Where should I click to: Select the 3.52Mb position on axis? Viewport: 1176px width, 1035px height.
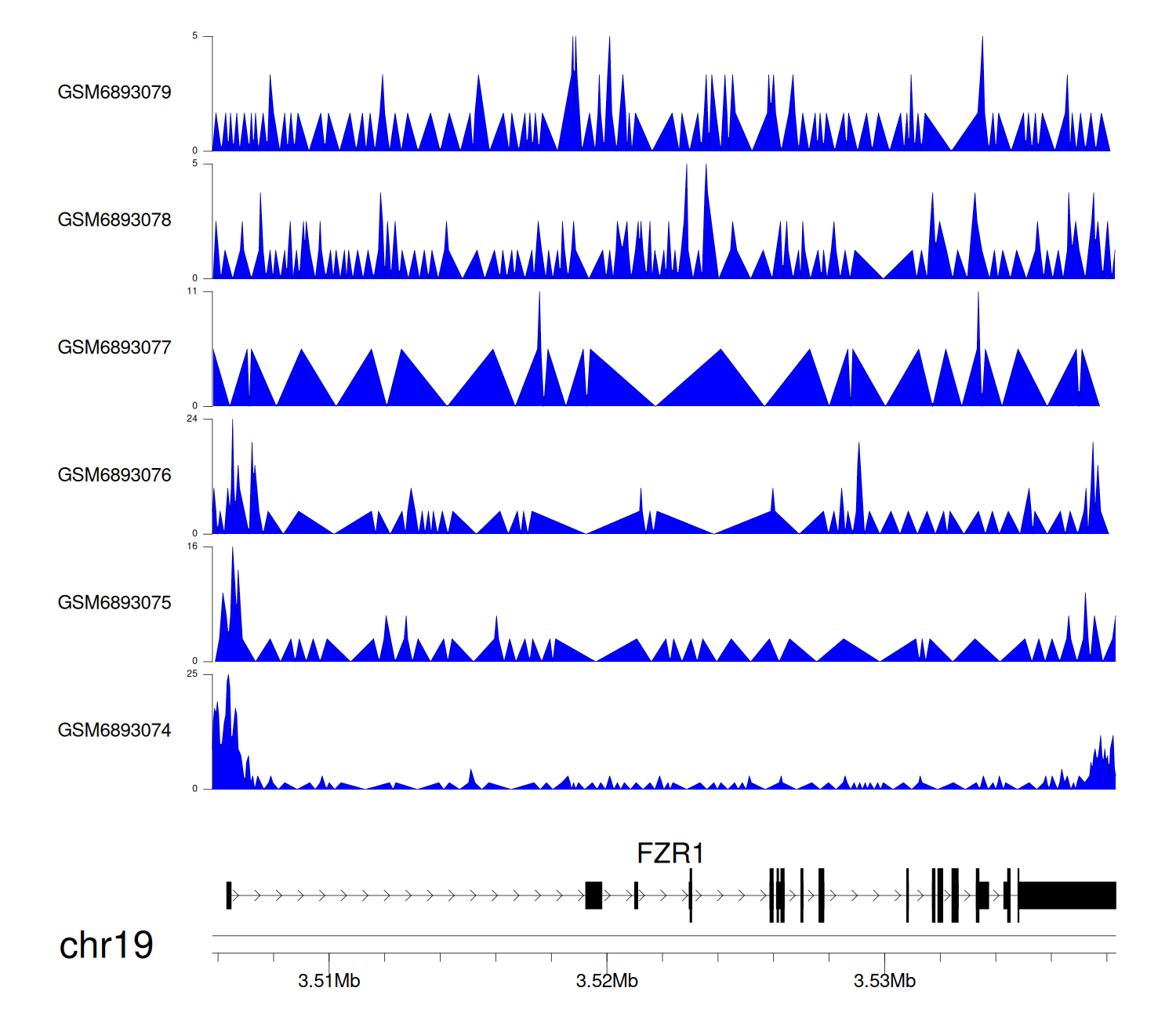(607, 981)
